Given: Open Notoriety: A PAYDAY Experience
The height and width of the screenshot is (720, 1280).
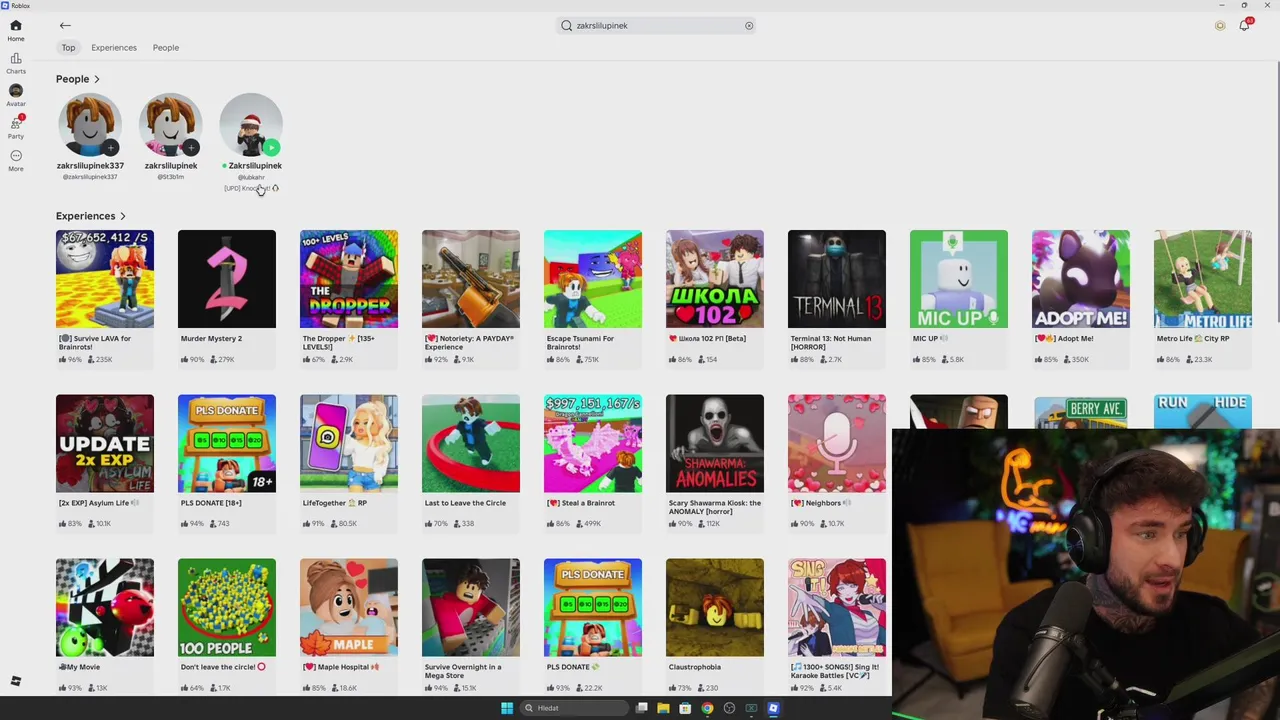Looking at the screenshot, I should [x=471, y=279].
